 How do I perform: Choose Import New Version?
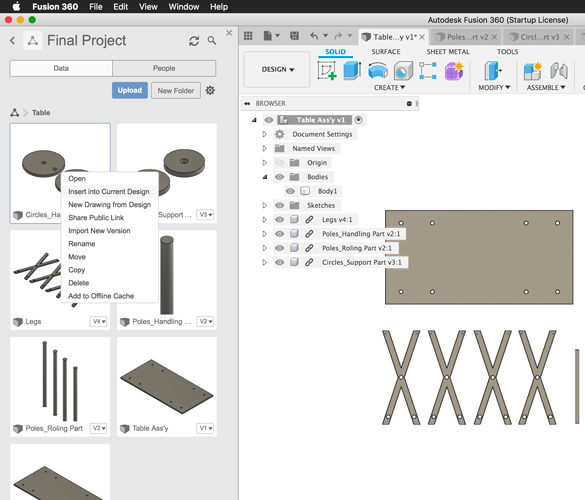tap(99, 231)
